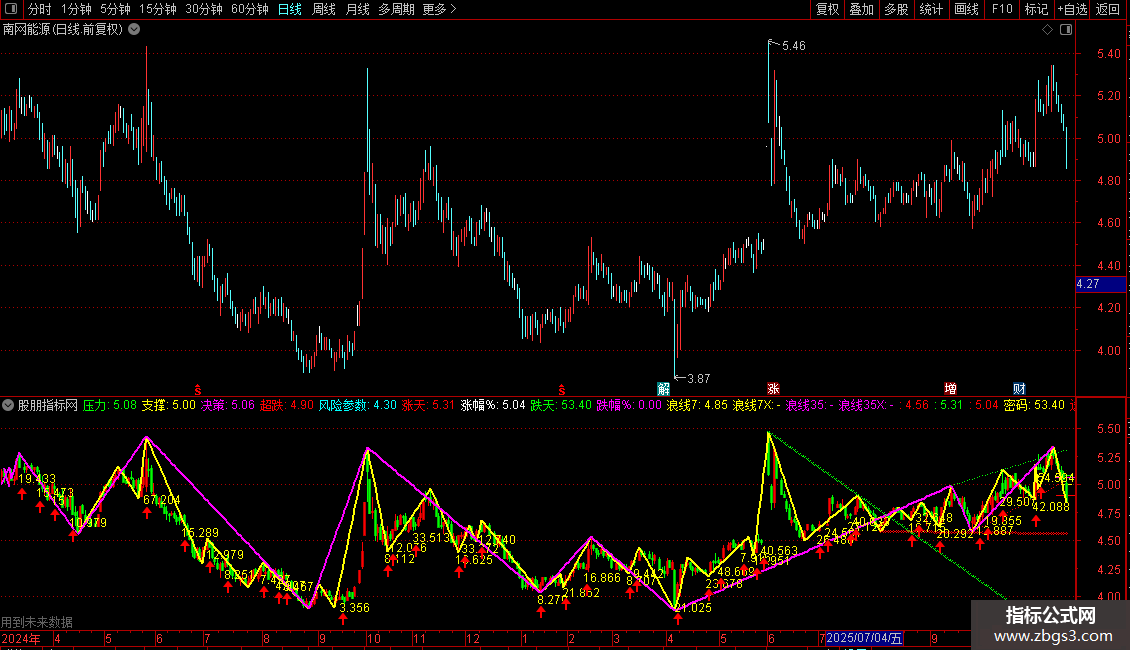
Task: Click the 压力: 5.08 indicator value
Action: click(x=110, y=405)
